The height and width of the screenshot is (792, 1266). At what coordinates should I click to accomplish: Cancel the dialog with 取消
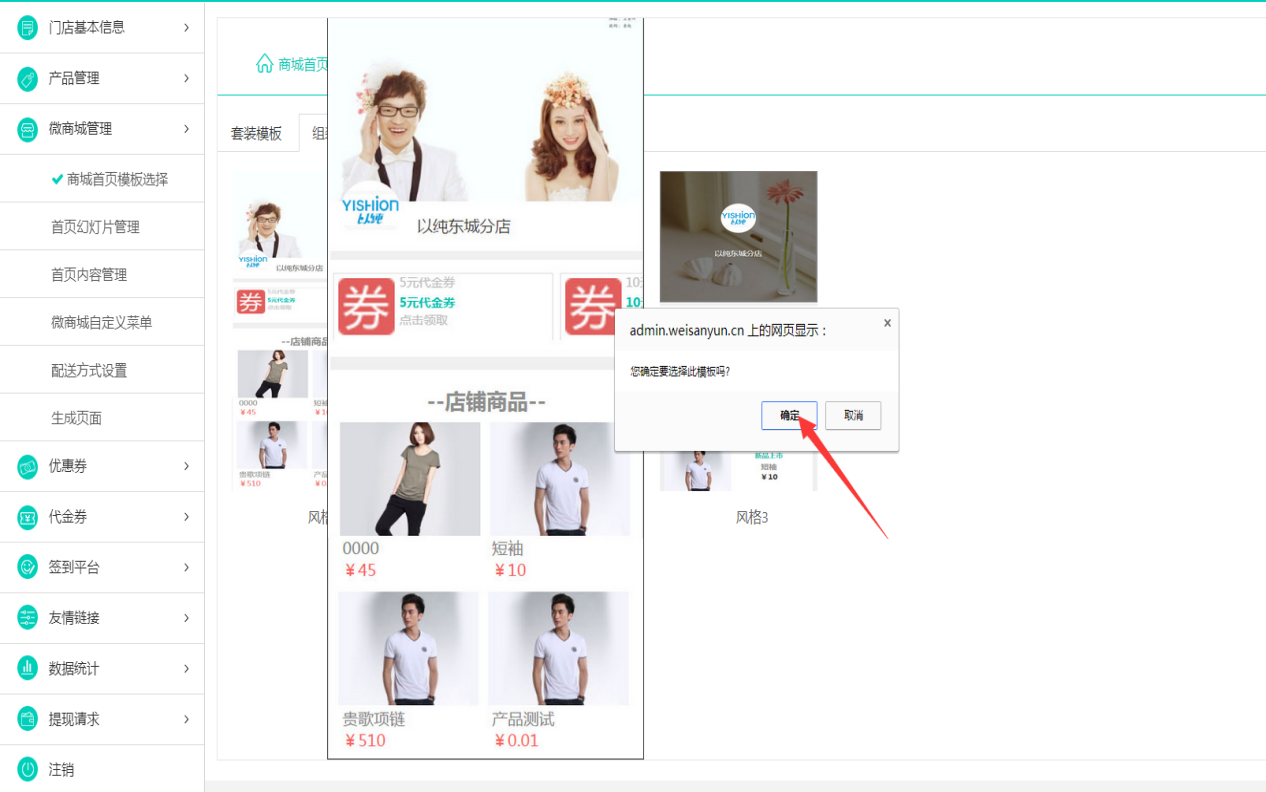pyautogui.click(x=853, y=416)
